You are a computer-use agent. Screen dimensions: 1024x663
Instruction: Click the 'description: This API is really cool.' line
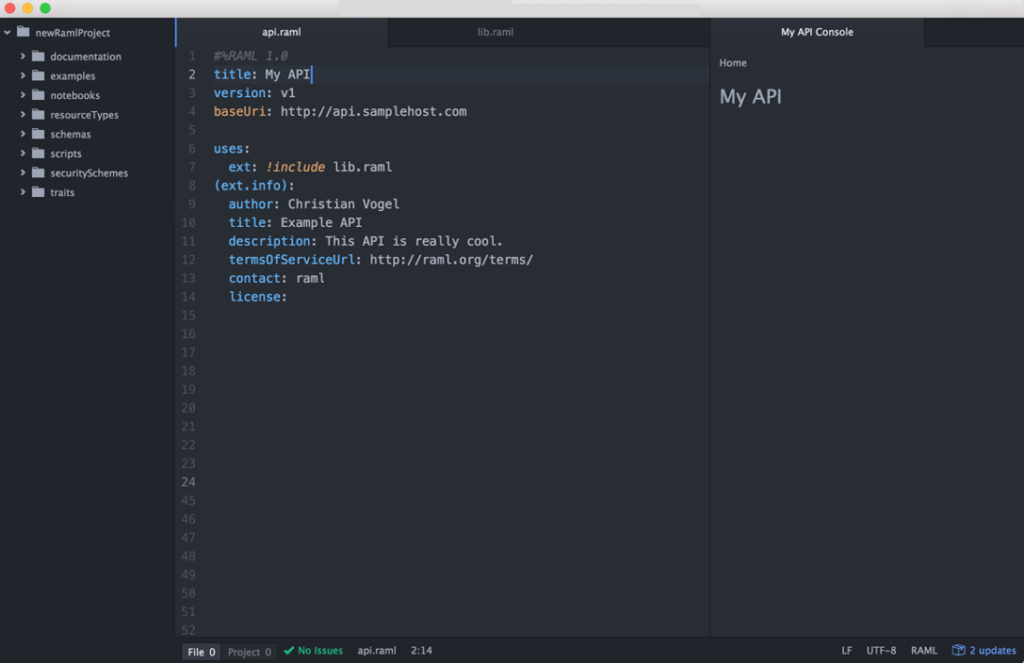365,242
